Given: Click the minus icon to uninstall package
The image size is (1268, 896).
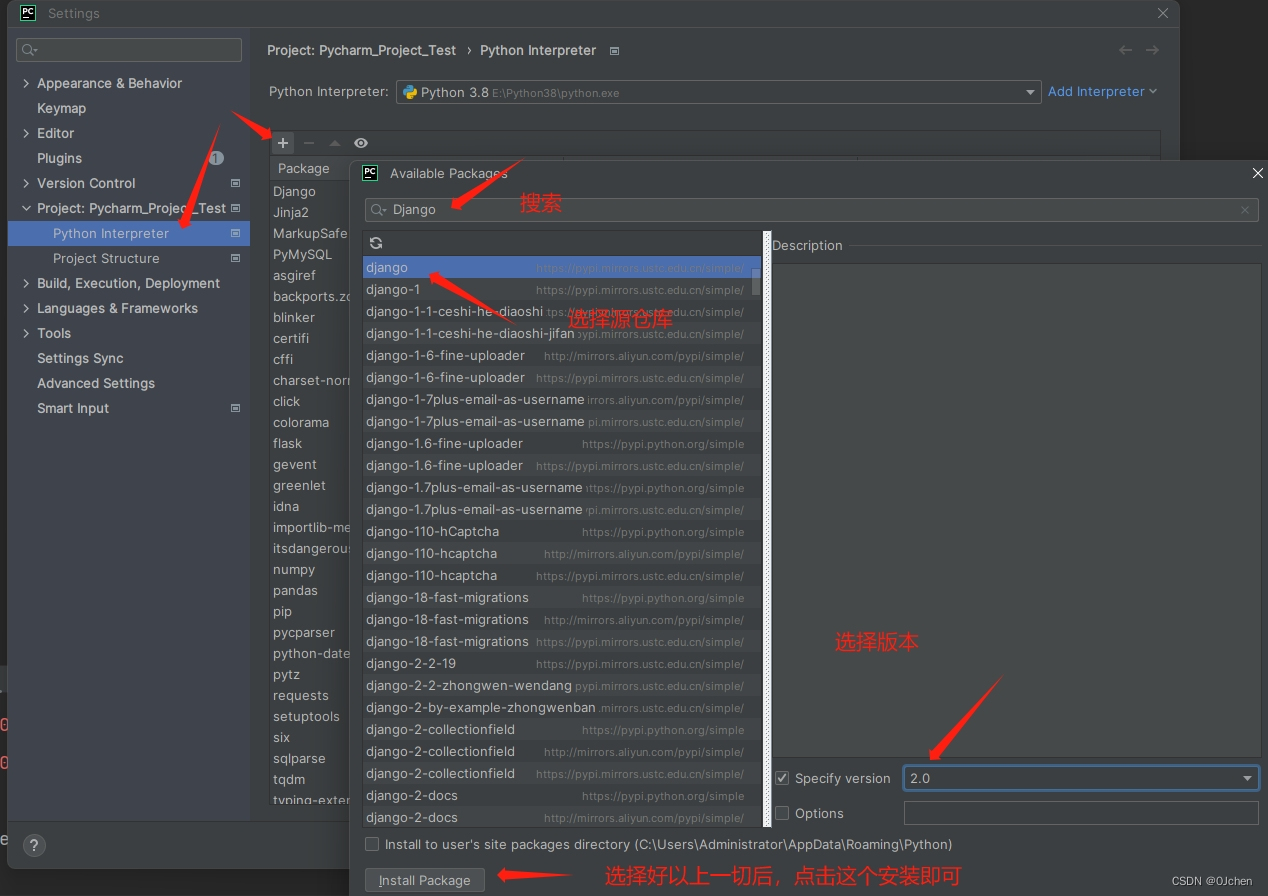Looking at the screenshot, I should coord(309,143).
